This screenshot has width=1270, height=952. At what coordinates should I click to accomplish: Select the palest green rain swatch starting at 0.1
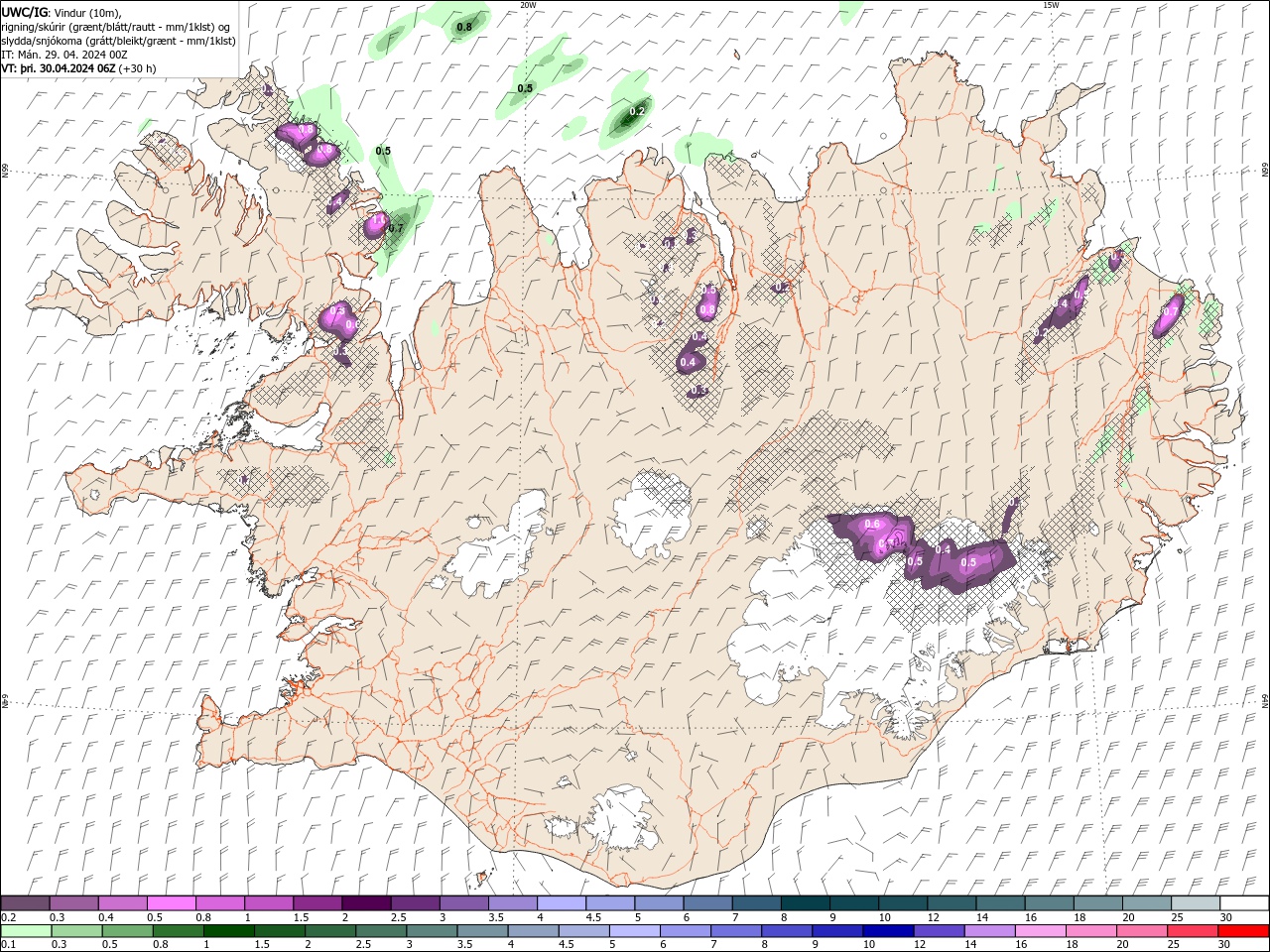click(26, 931)
